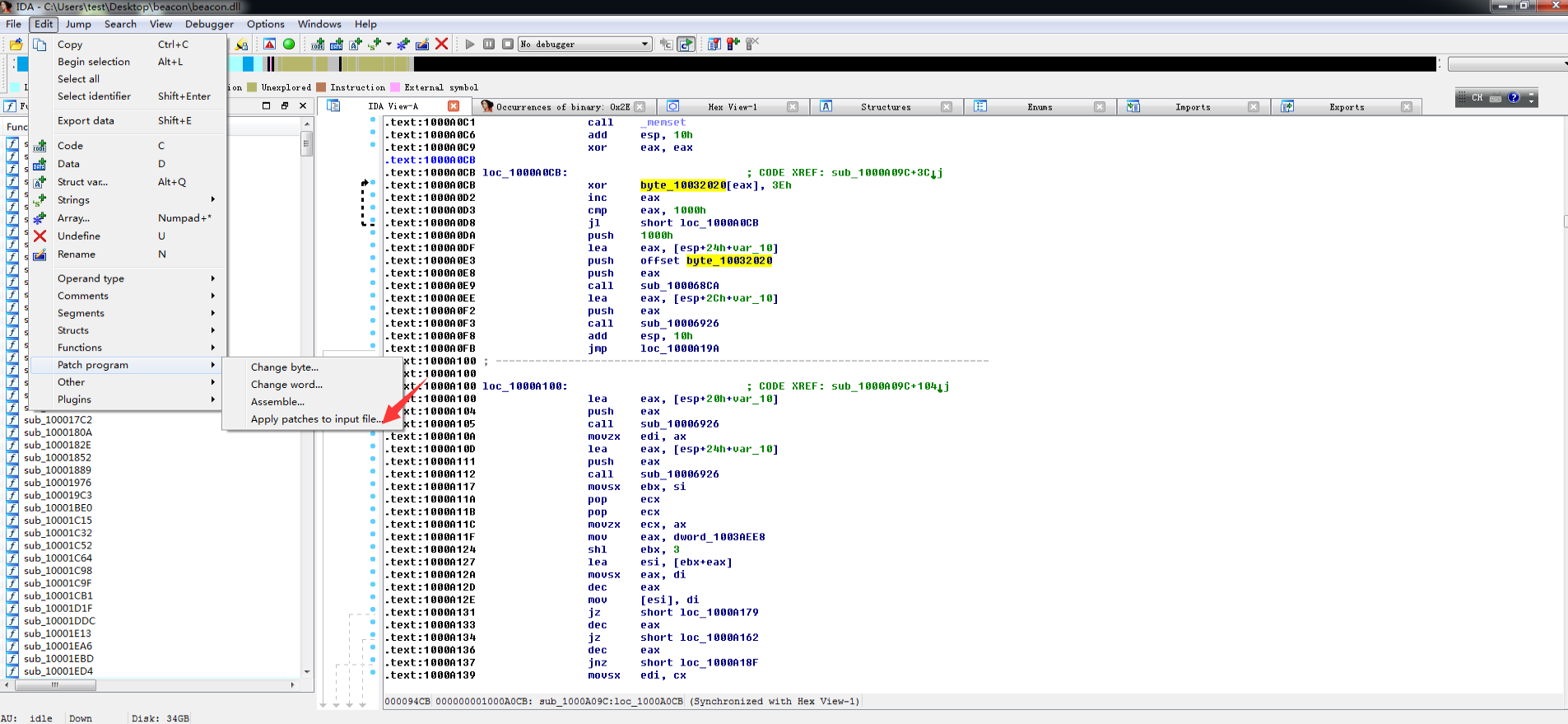
Task: Click the convert-to-code toolbar icon
Action: tap(318, 44)
